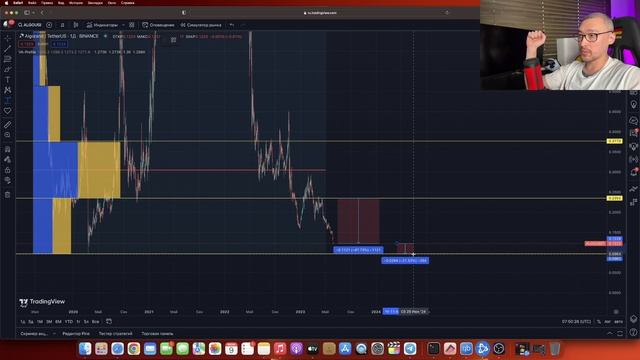Open the heart icons tool
This screenshot has width=640, height=360.
pyautogui.click(x=7, y=111)
